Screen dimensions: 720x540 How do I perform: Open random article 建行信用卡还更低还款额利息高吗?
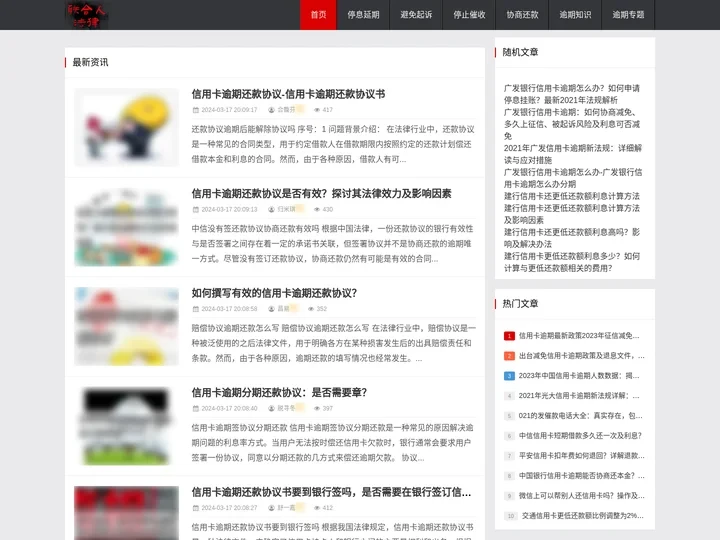coord(572,238)
